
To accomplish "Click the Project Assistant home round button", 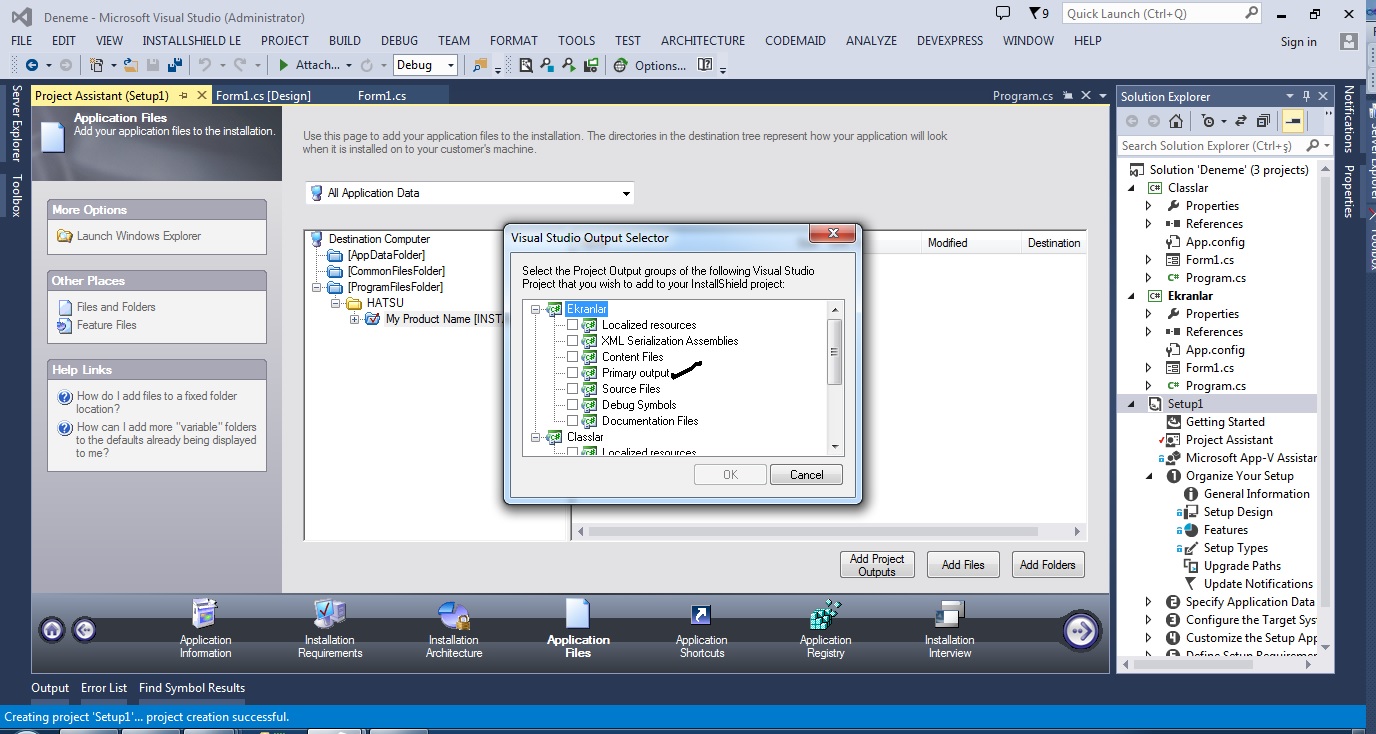I will pyautogui.click(x=52, y=629).
